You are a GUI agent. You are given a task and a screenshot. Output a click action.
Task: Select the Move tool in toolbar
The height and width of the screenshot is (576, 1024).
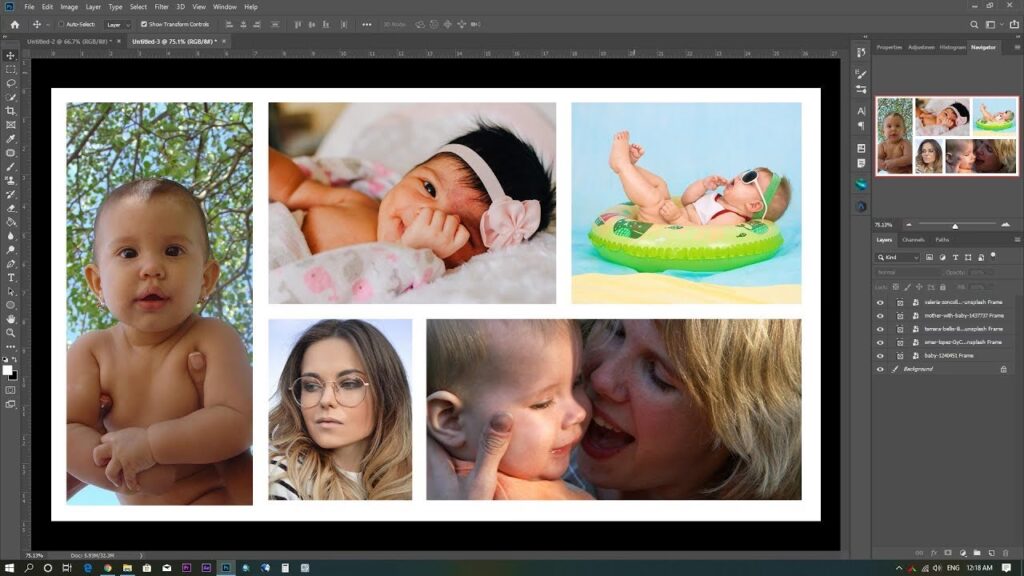click(11, 55)
